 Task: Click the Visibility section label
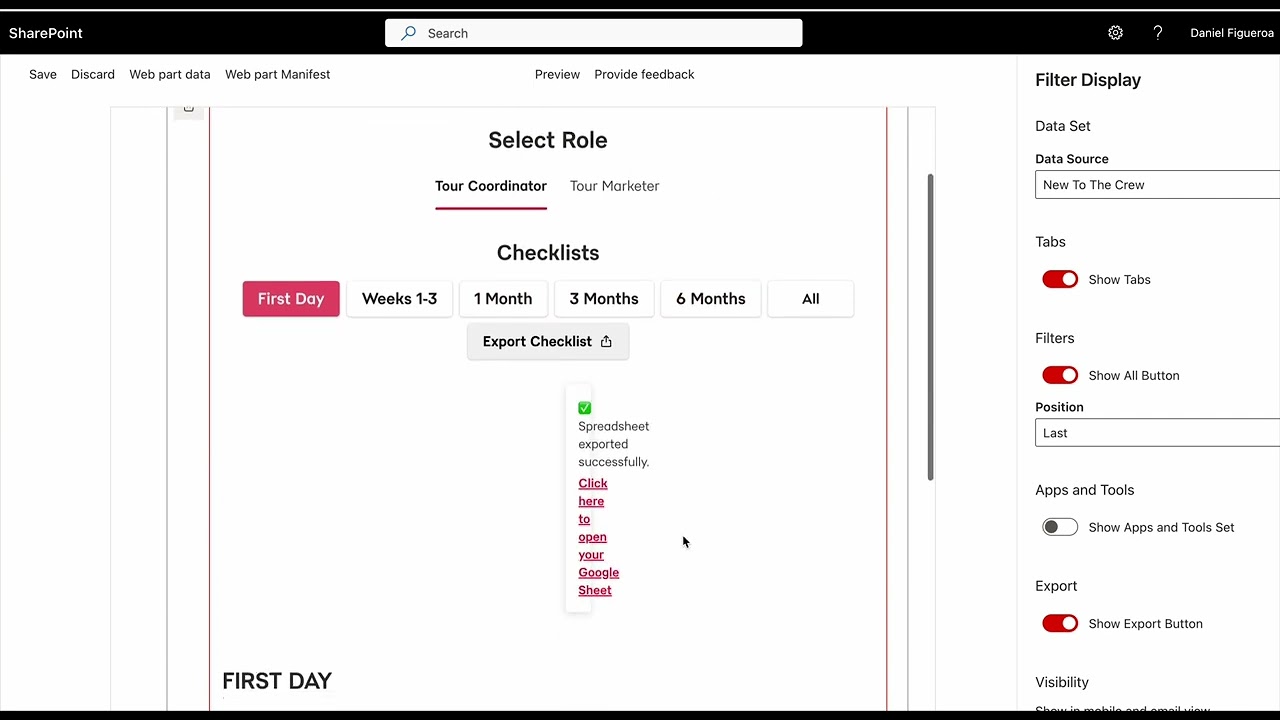(1062, 682)
